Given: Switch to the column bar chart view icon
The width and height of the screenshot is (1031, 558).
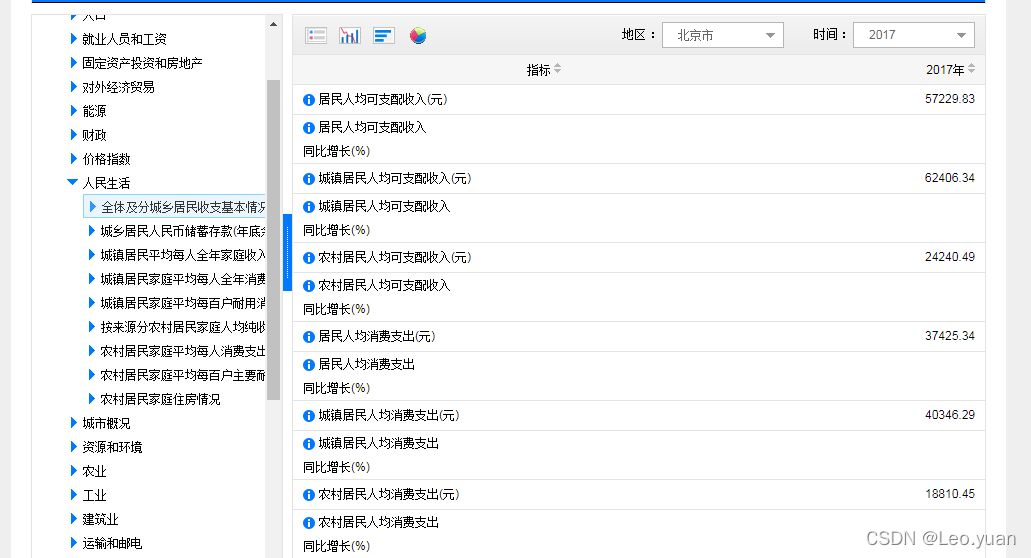Looking at the screenshot, I should (x=350, y=35).
